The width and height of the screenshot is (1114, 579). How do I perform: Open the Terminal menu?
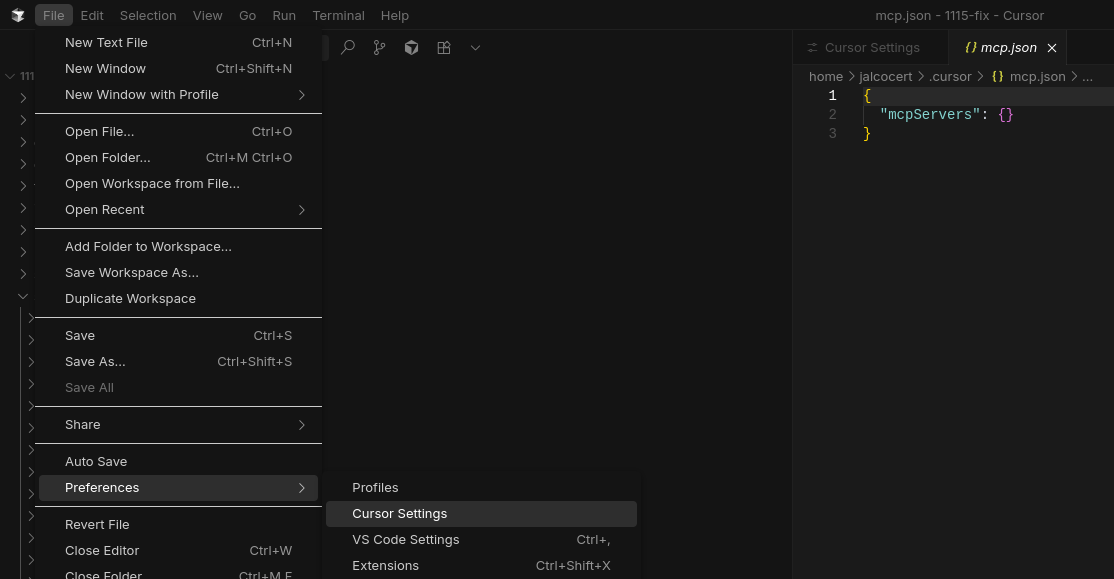coord(338,15)
